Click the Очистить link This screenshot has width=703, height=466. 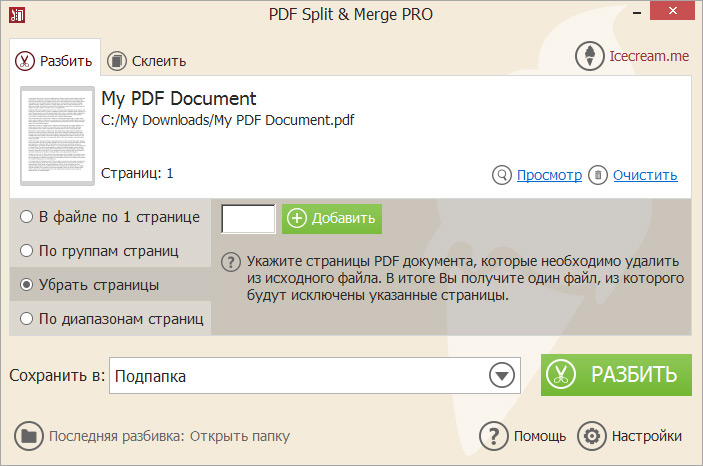click(645, 175)
